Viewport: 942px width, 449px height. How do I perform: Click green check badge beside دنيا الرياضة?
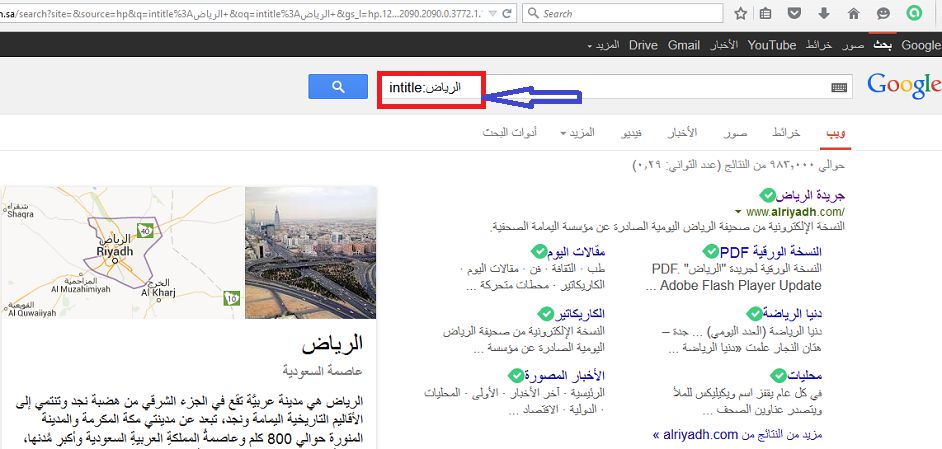pyautogui.click(x=754, y=314)
